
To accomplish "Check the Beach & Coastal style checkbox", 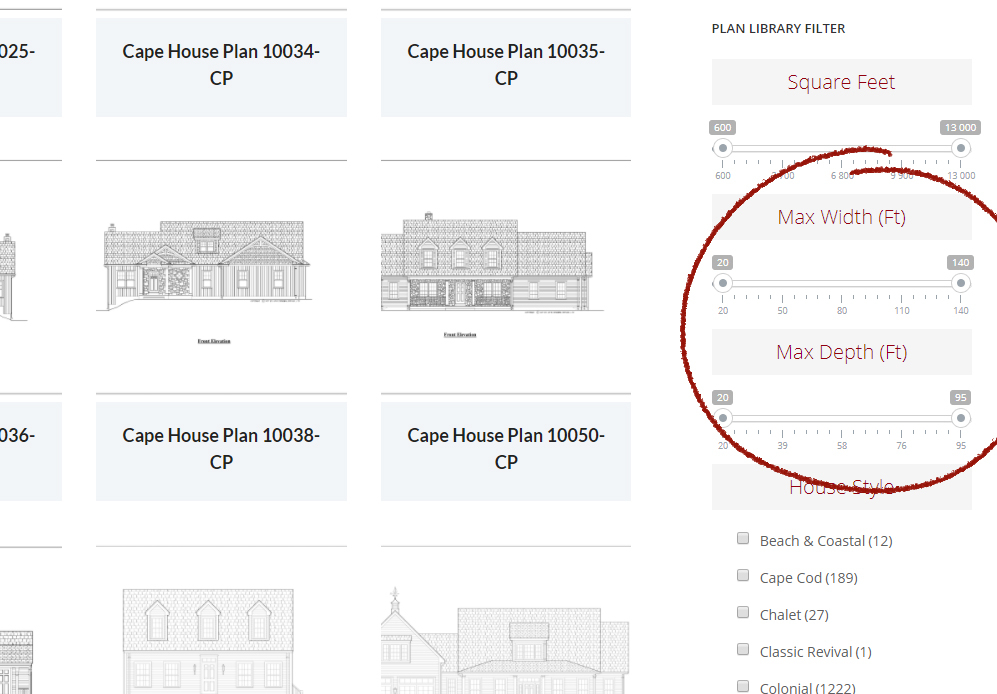I will click(x=743, y=538).
